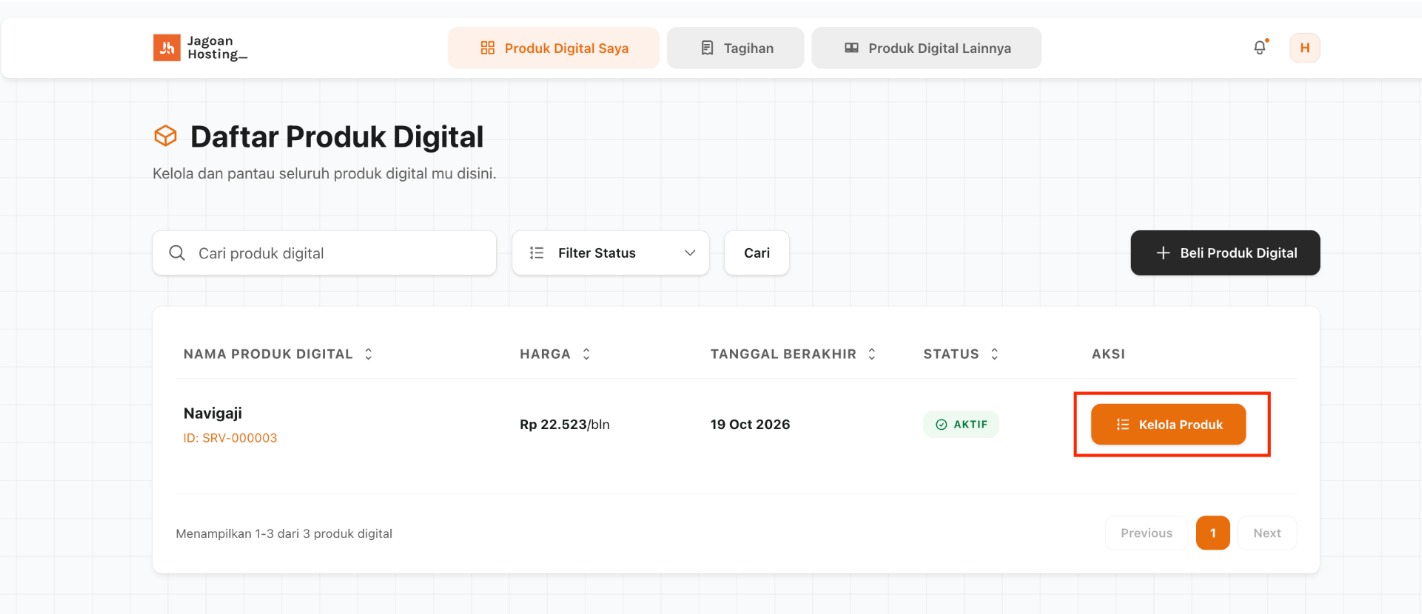Click the Cari button

pyautogui.click(x=757, y=253)
